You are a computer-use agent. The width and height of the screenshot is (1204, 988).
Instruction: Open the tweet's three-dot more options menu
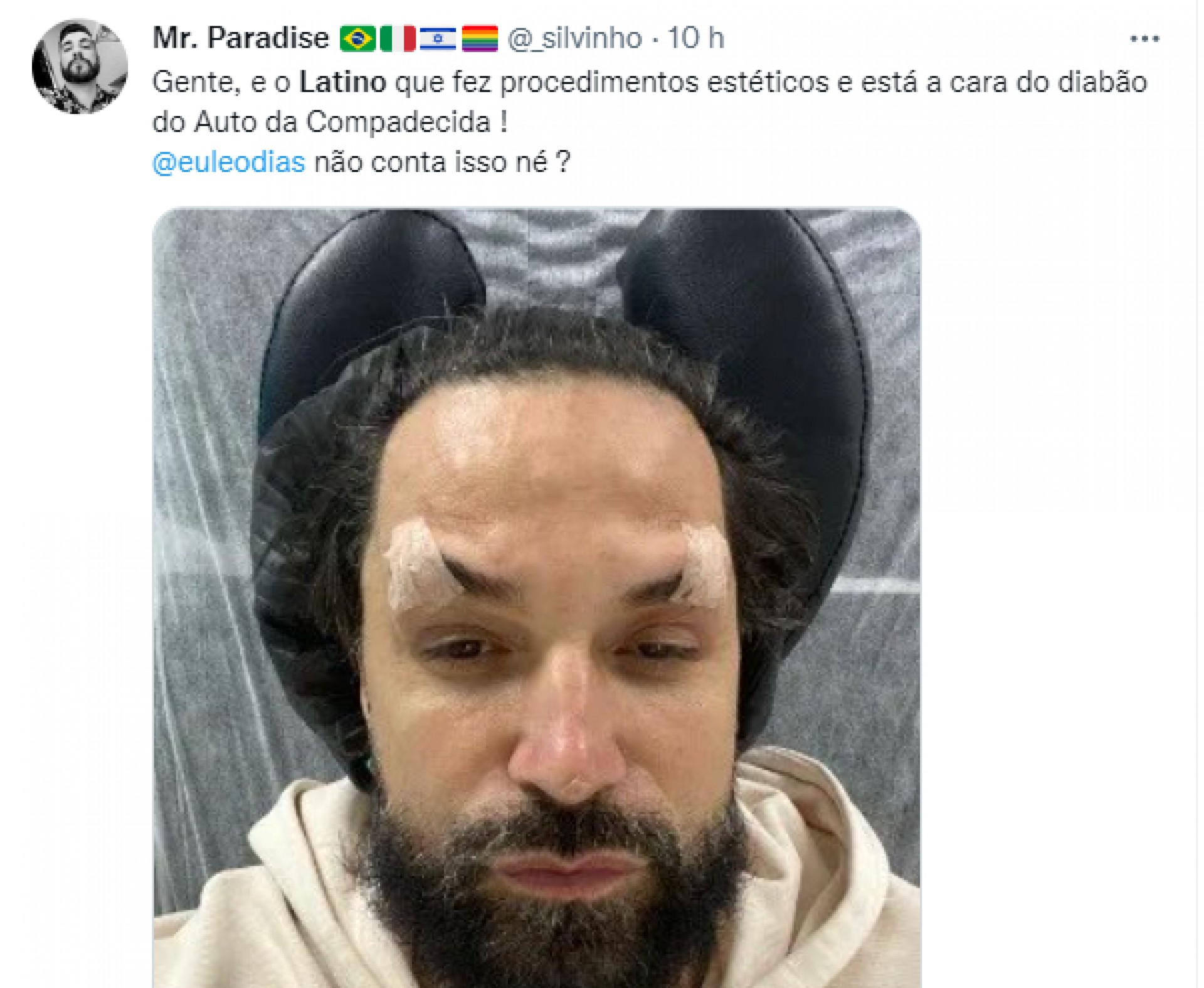(1144, 39)
